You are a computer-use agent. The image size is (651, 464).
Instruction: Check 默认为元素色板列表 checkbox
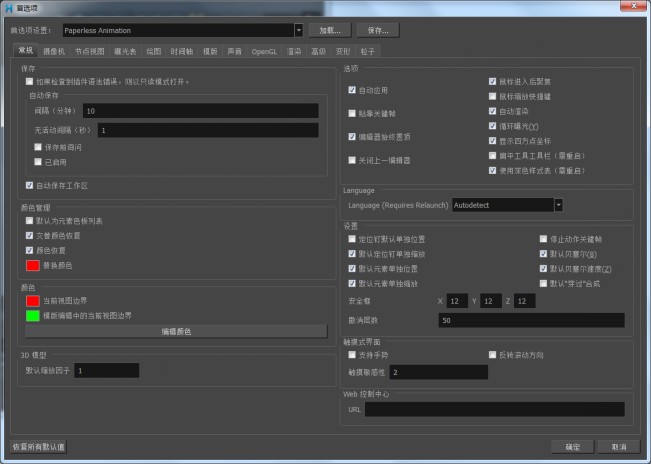pos(29,220)
